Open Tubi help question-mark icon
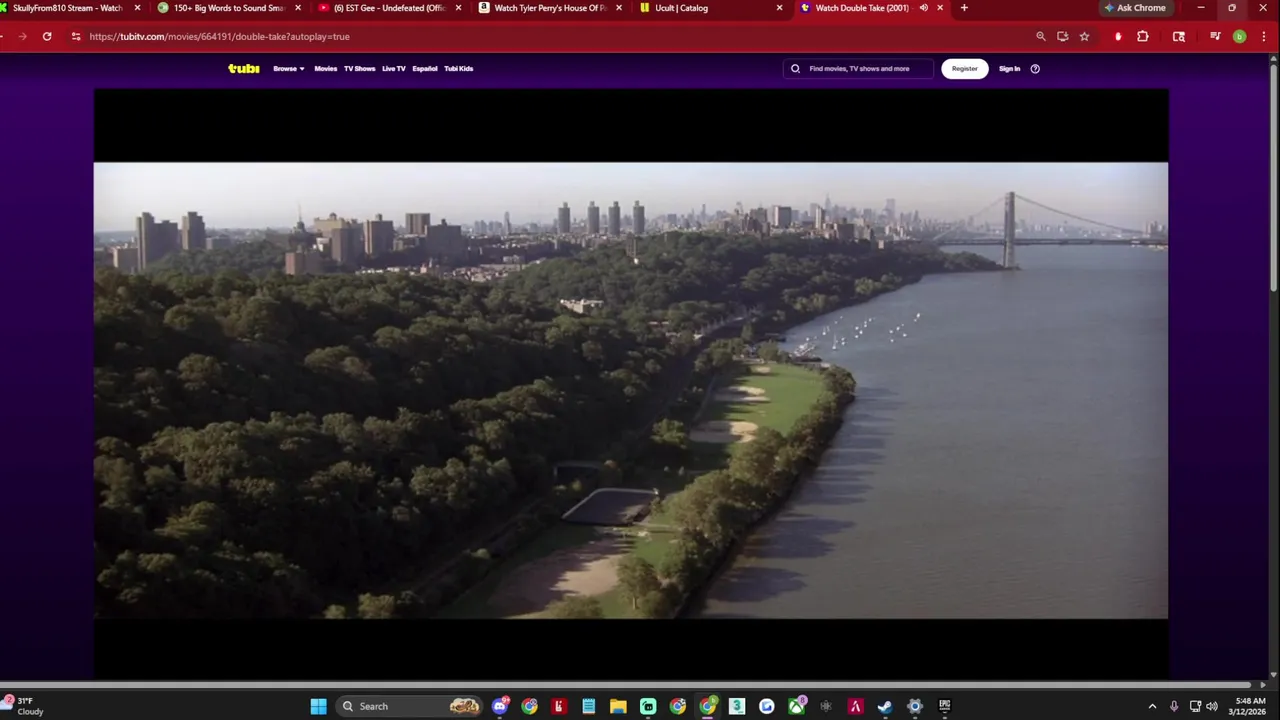Image resolution: width=1280 pixels, height=720 pixels. pos(1035,69)
